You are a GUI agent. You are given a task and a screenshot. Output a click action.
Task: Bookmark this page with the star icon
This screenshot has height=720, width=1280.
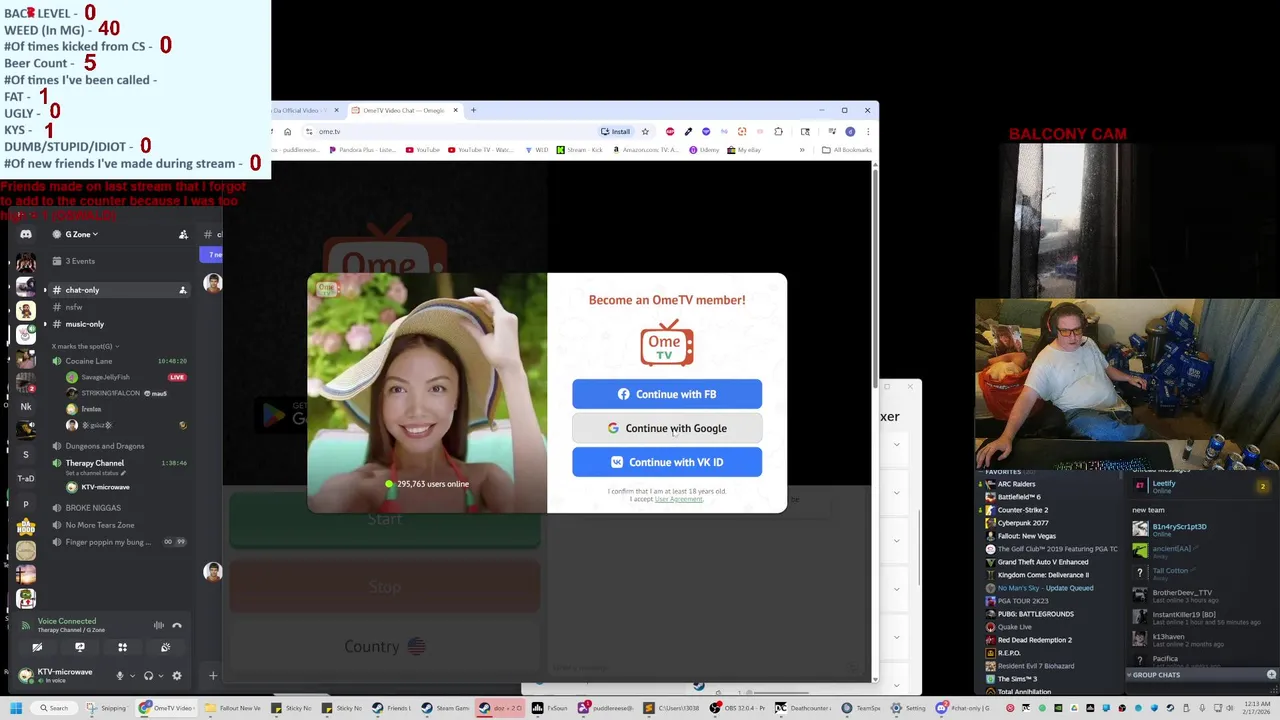pos(645,131)
